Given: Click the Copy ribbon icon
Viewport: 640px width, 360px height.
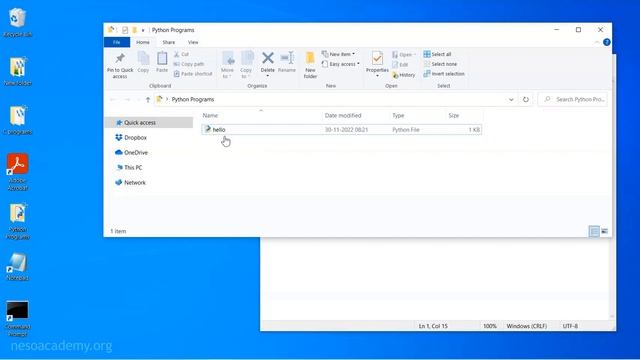Looking at the screenshot, I should (x=143, y=58).
